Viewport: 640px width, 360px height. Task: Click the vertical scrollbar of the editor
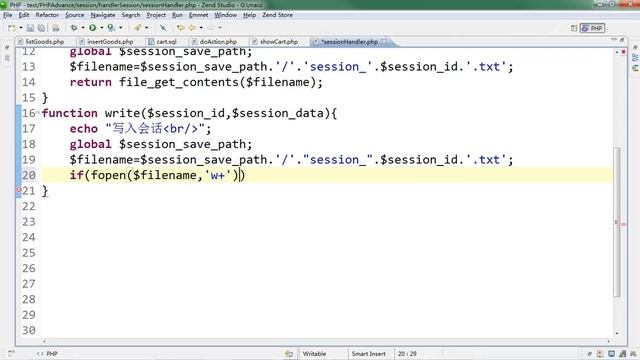(617, 222)
